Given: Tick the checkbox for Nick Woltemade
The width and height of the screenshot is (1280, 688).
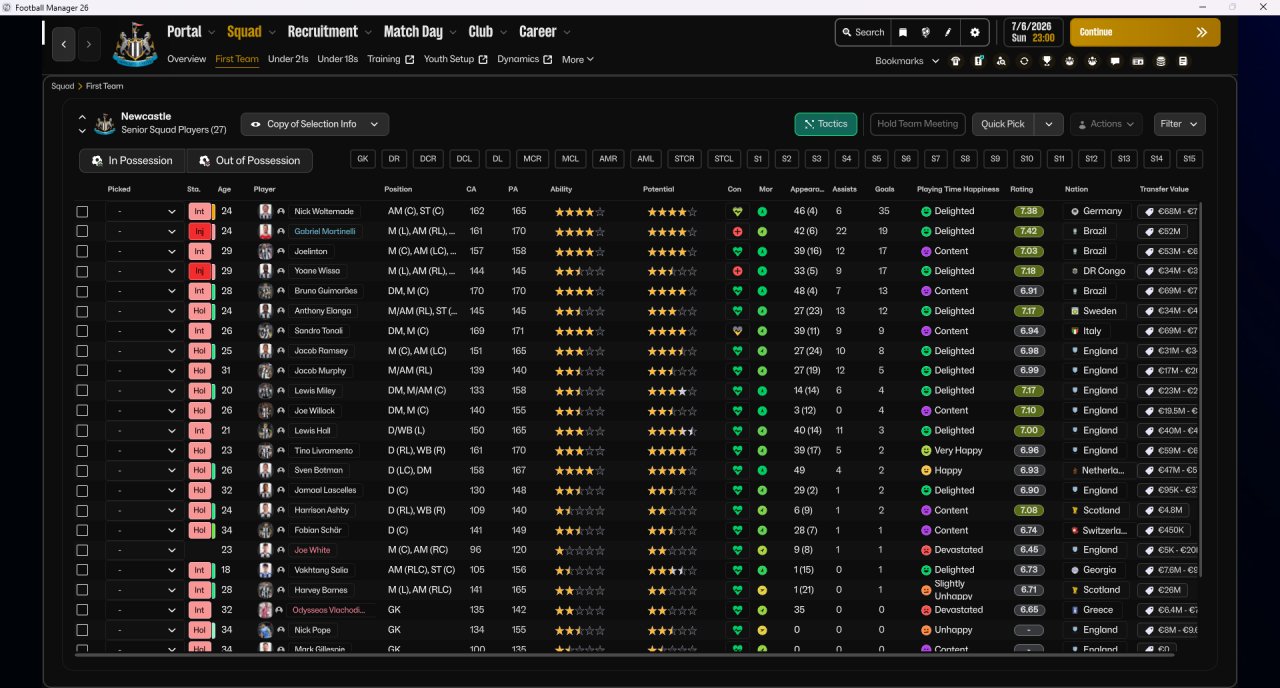Looking at the screenshot, I should [82, 212].
